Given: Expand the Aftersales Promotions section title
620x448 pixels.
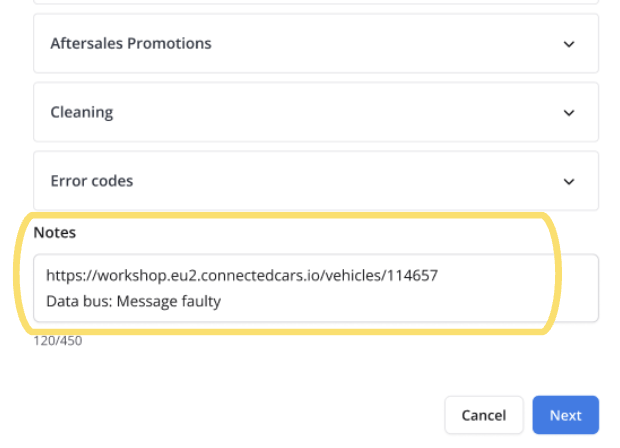Looking at the screenshot, I should coord(131,44).
